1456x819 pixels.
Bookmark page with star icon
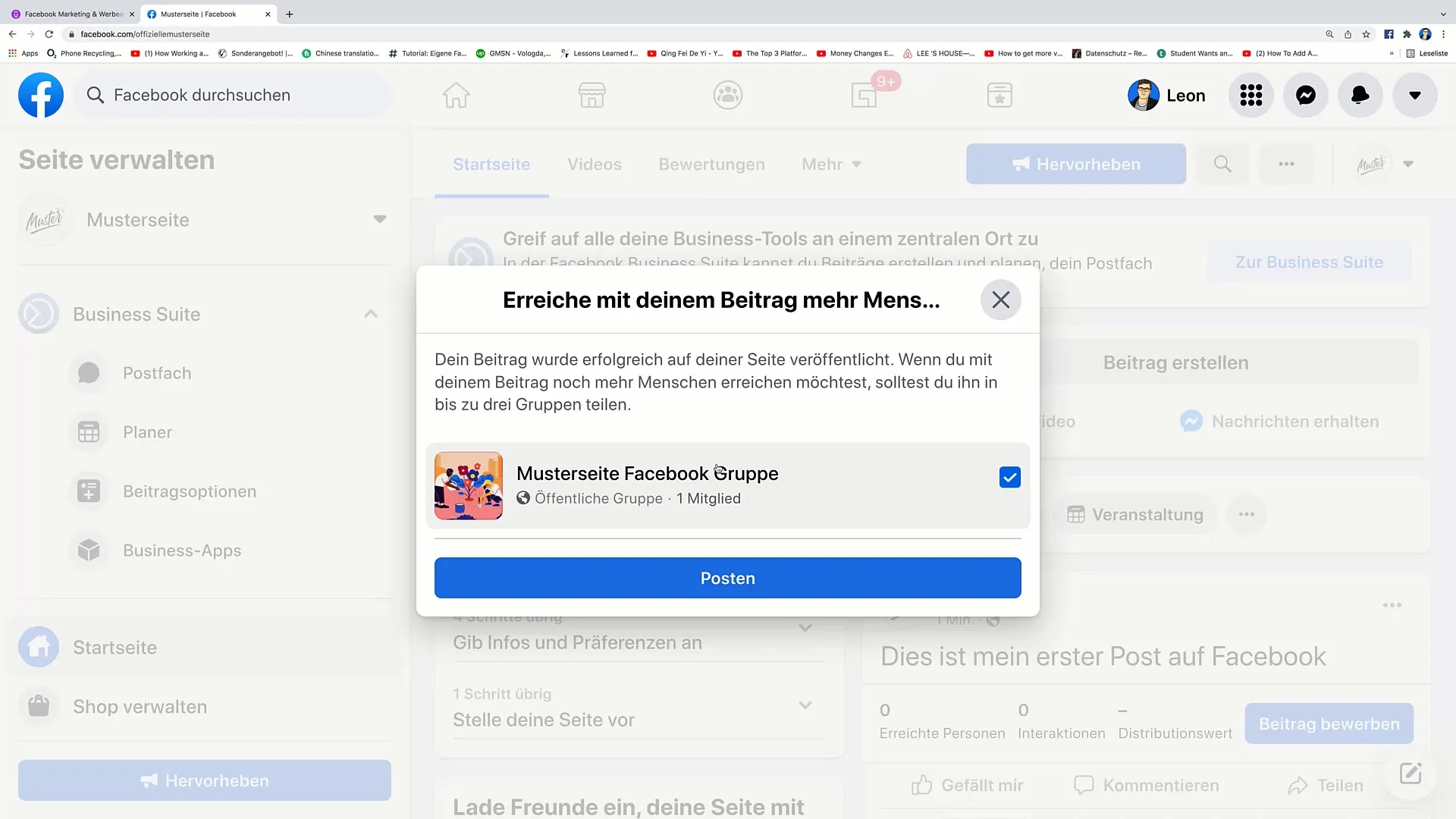pos(1366,34)
